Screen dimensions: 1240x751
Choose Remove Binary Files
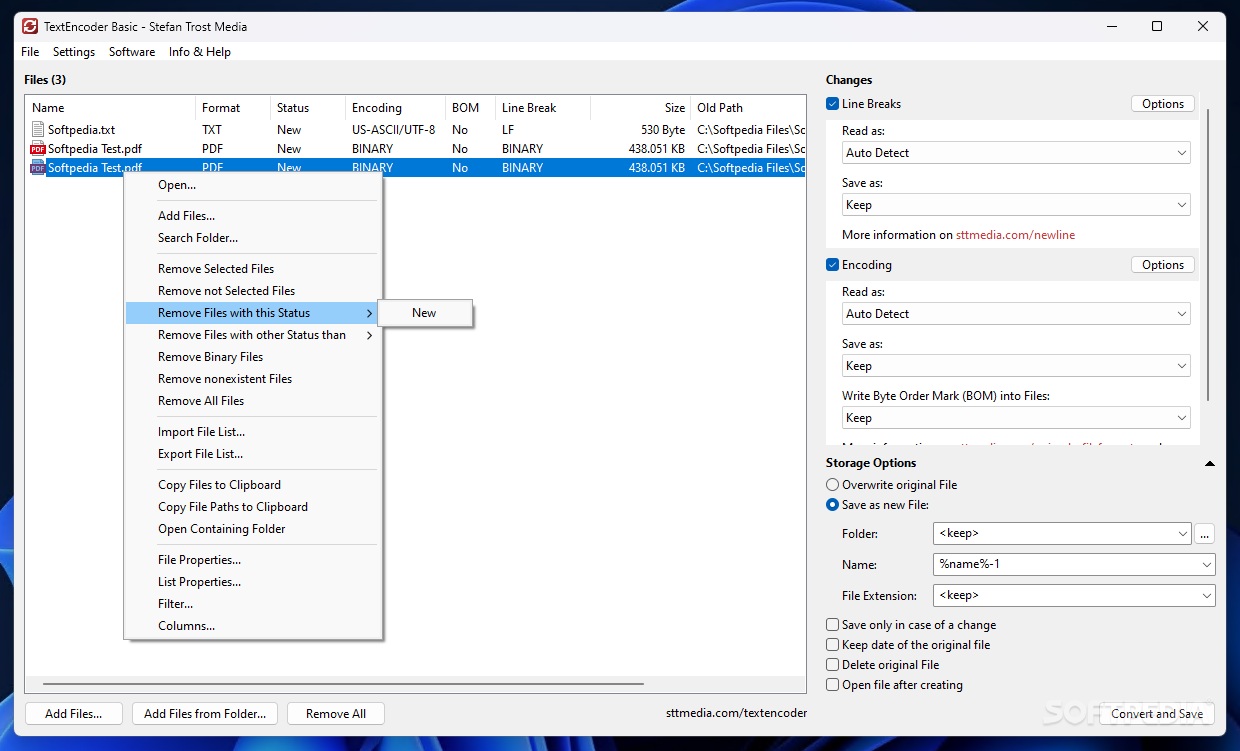coord(252,357)
